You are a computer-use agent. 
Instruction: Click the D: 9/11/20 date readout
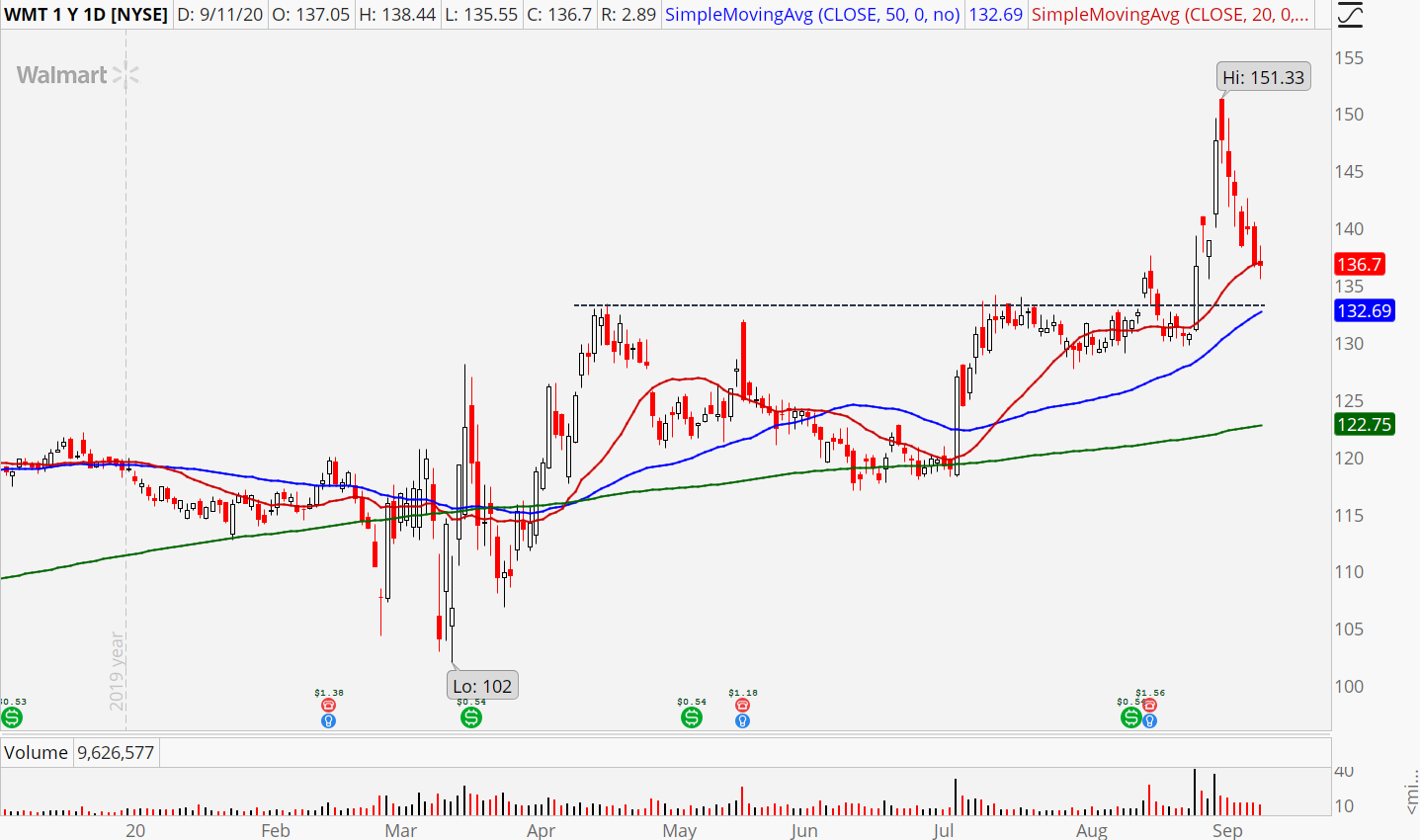click(x=219, y=15)
